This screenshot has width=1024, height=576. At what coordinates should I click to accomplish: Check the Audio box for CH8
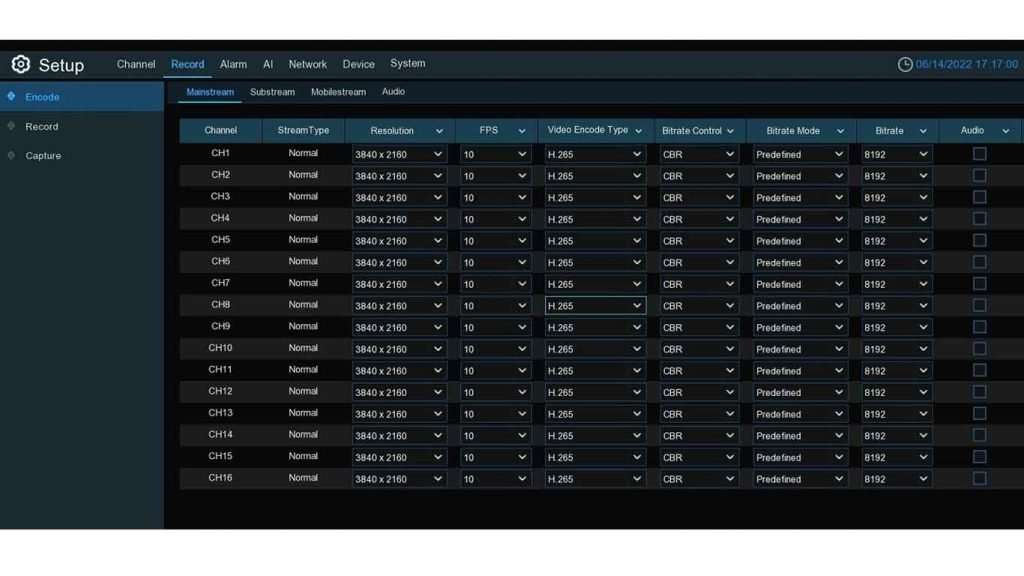point(979,305)
